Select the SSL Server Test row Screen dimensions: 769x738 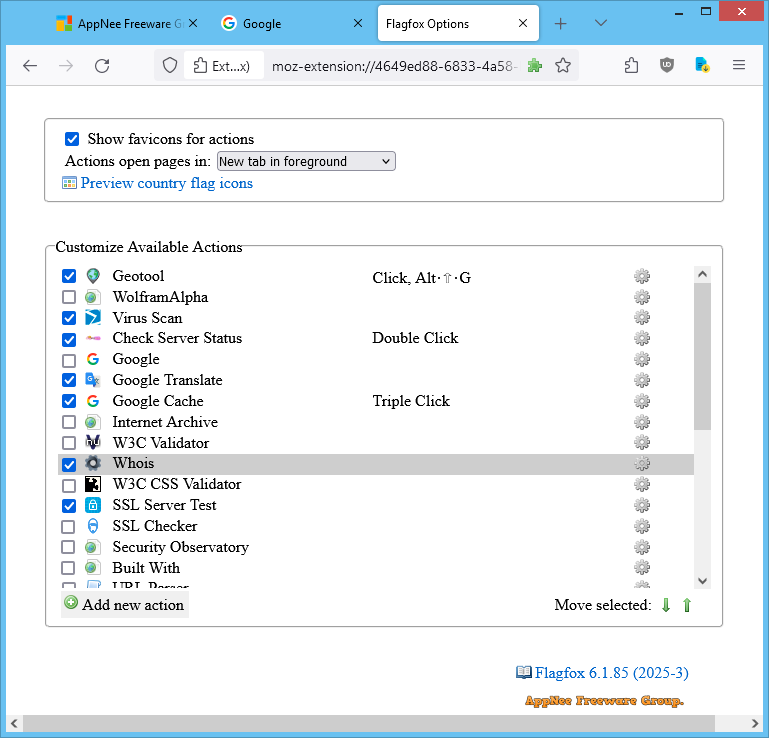pos(376,505)
